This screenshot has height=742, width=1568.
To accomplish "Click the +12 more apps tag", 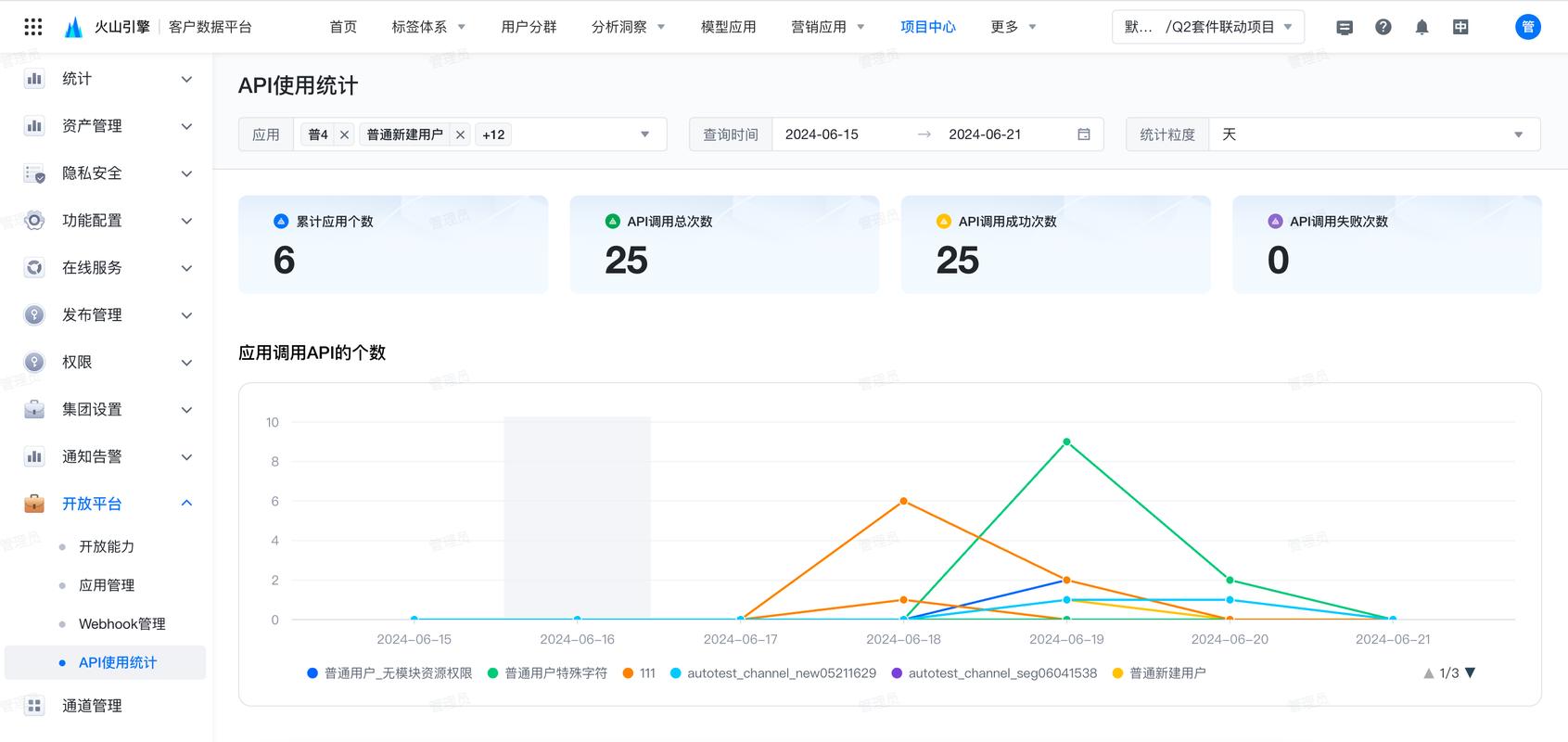I will coord(493,135).
